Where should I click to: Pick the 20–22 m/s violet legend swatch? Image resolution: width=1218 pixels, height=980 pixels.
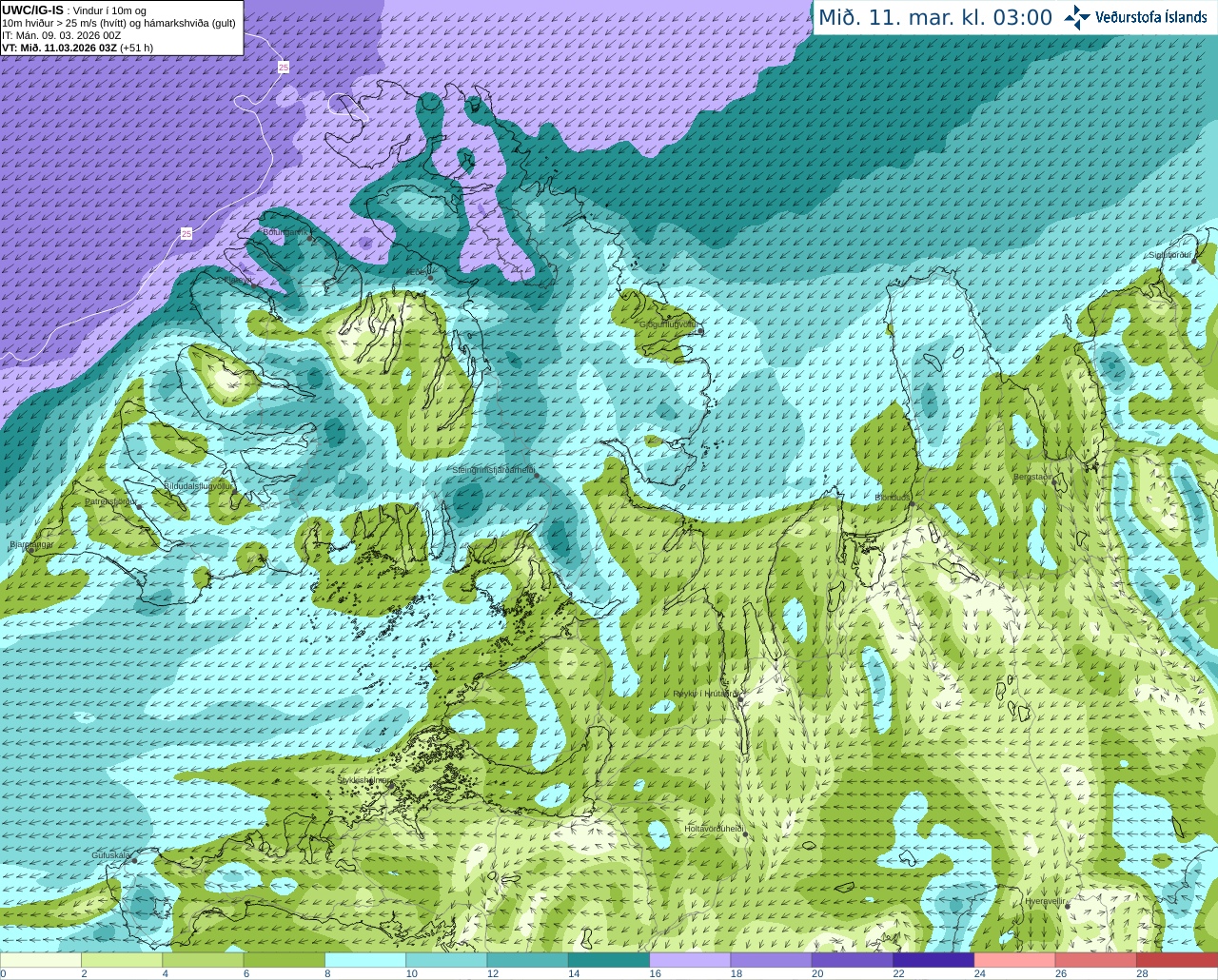pos(853,960)
